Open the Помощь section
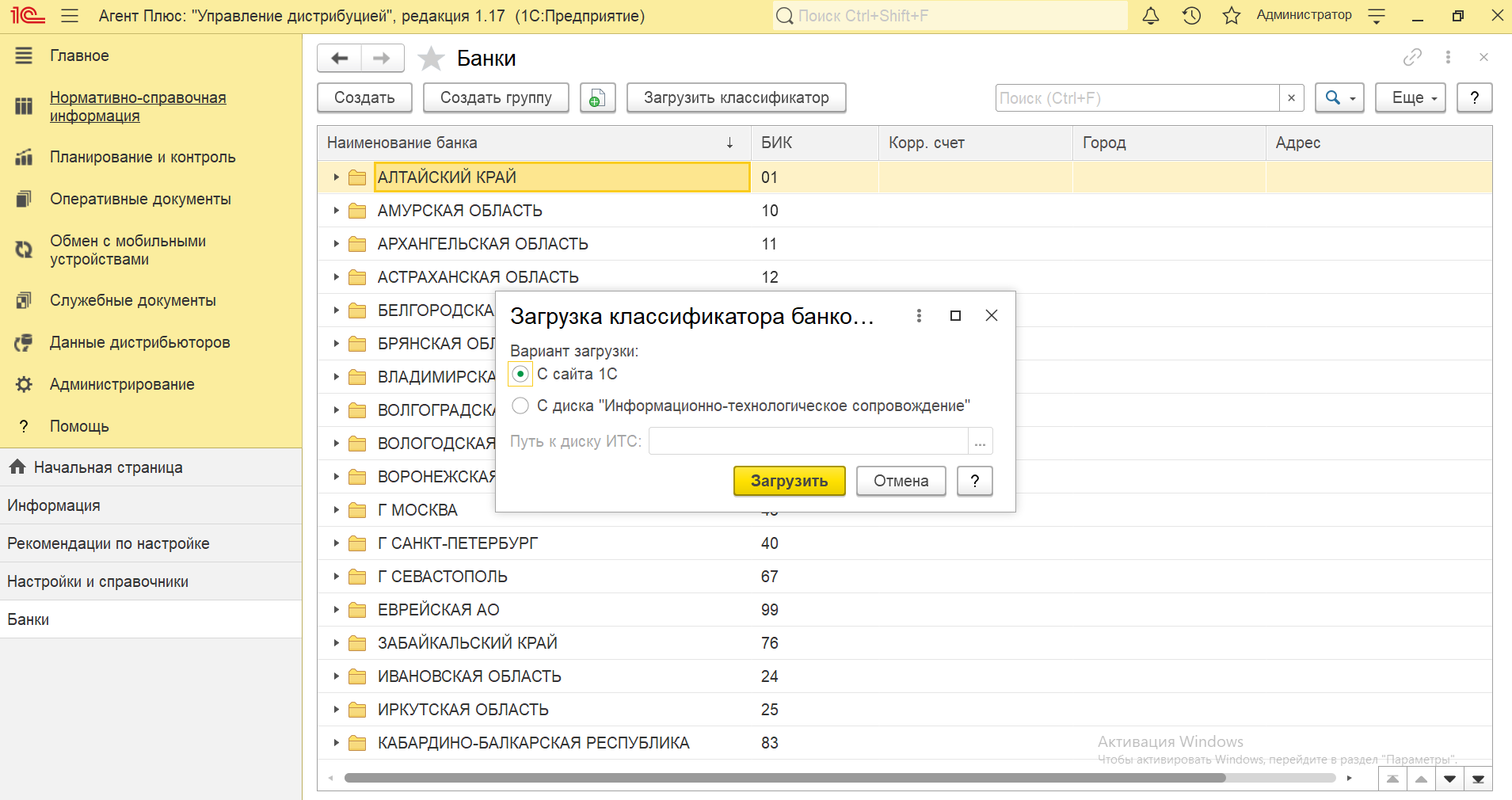The image size is (1512, 800). [x=79, y=426]
